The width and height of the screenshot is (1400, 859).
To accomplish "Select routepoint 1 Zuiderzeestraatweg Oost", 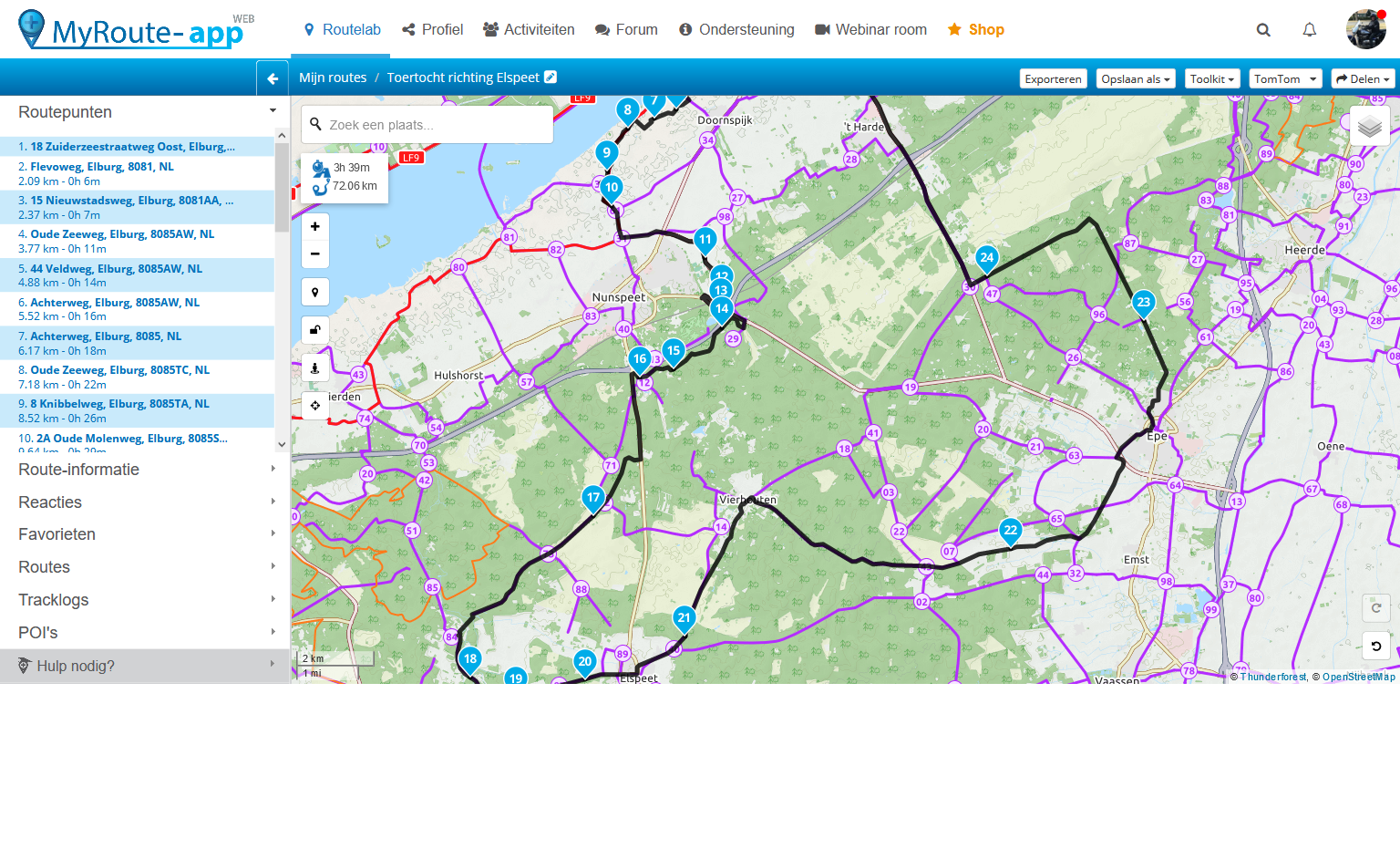I will pos(137,146).
